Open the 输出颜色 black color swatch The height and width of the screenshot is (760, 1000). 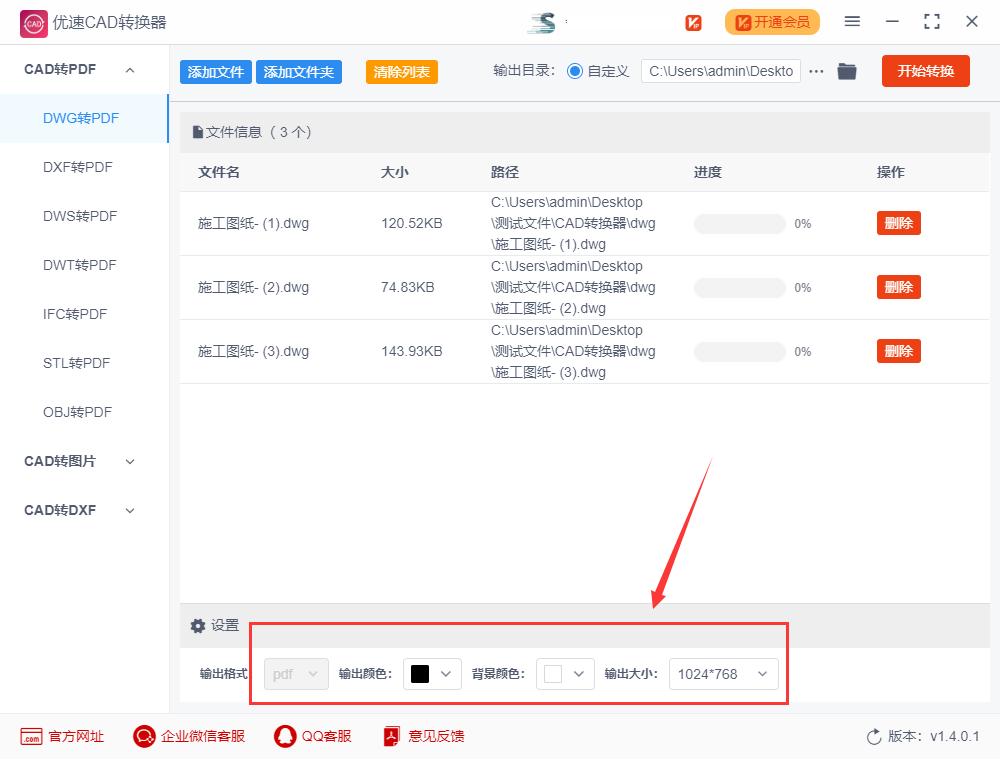[x=431, y=673]
